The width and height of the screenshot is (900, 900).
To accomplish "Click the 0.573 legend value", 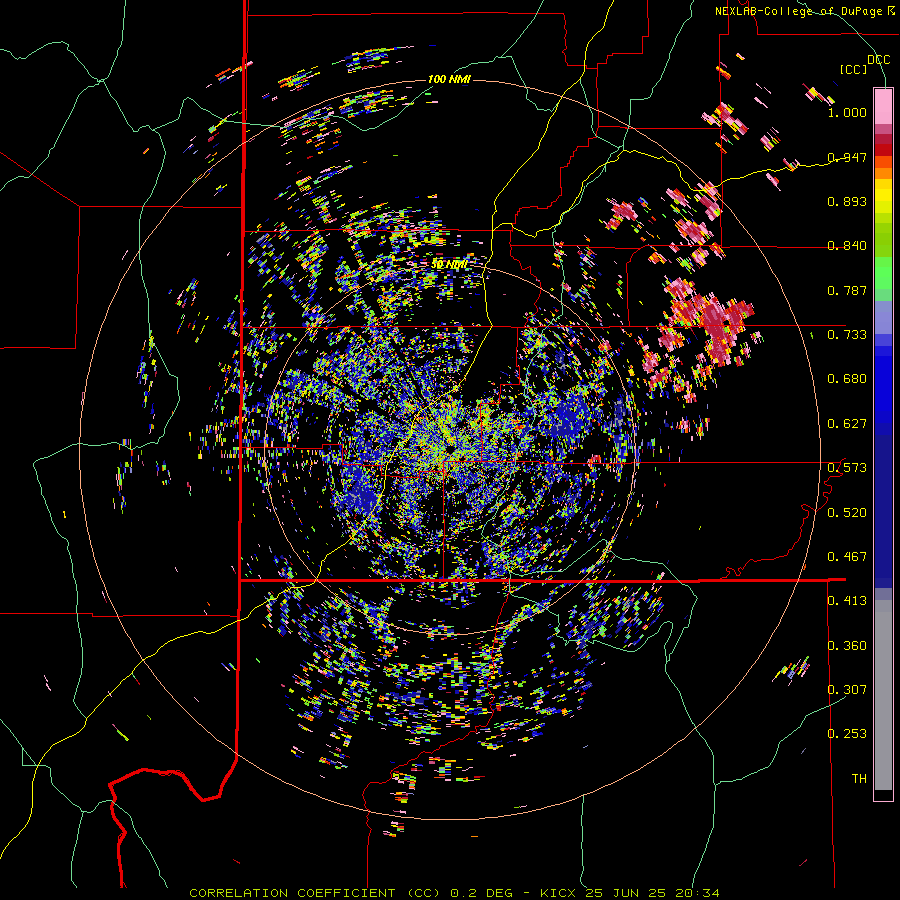I will tap(847, 468).
